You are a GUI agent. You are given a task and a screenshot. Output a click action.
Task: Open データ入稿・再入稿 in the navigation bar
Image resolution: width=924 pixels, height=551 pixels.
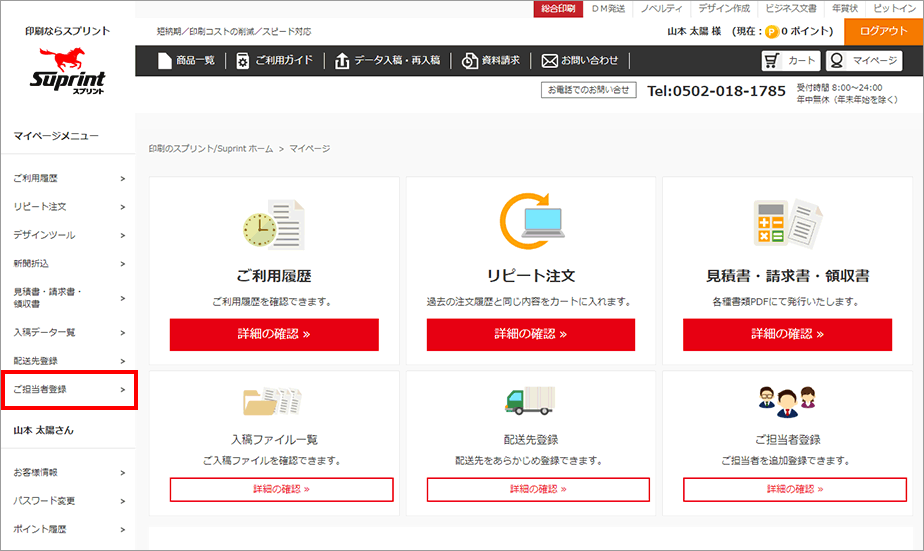point(397,61)
